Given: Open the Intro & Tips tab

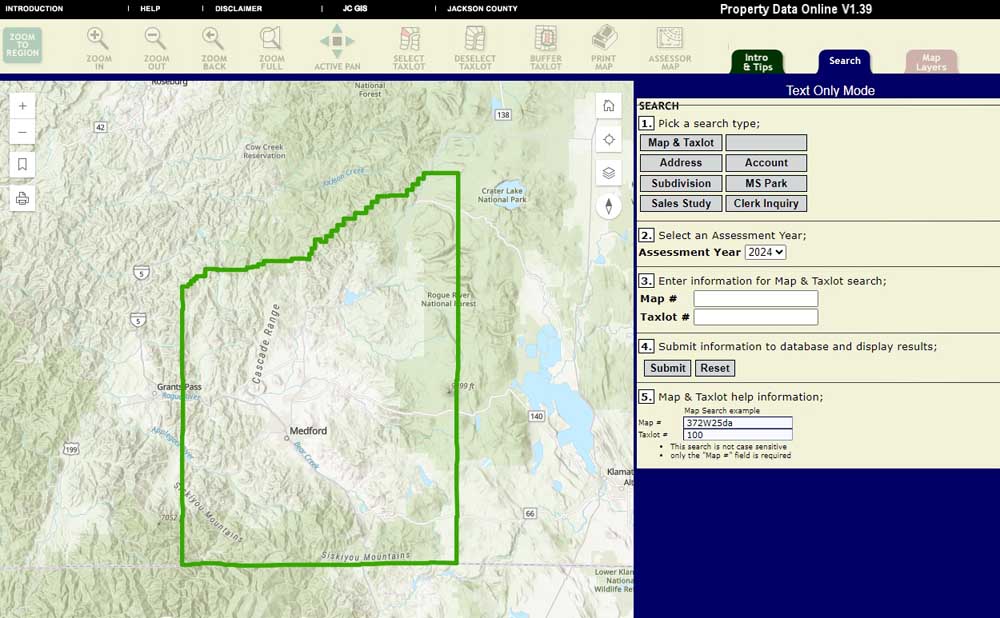Looking at the screenshot, I should point(757,62).
